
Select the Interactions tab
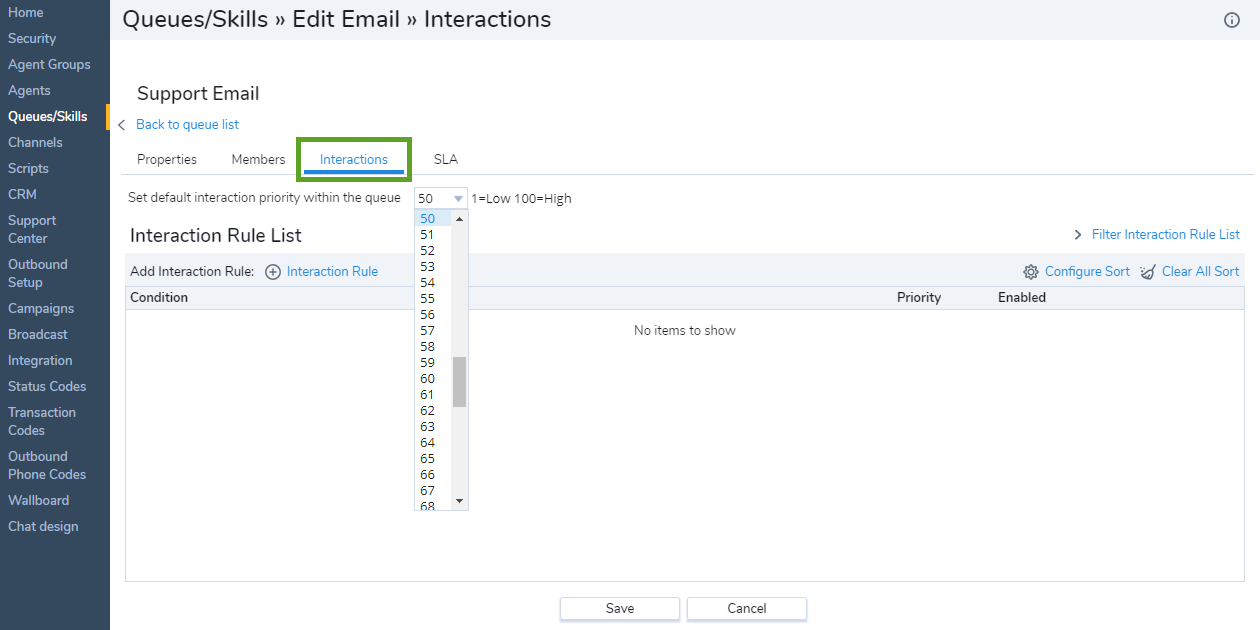(x=354, y=159)
